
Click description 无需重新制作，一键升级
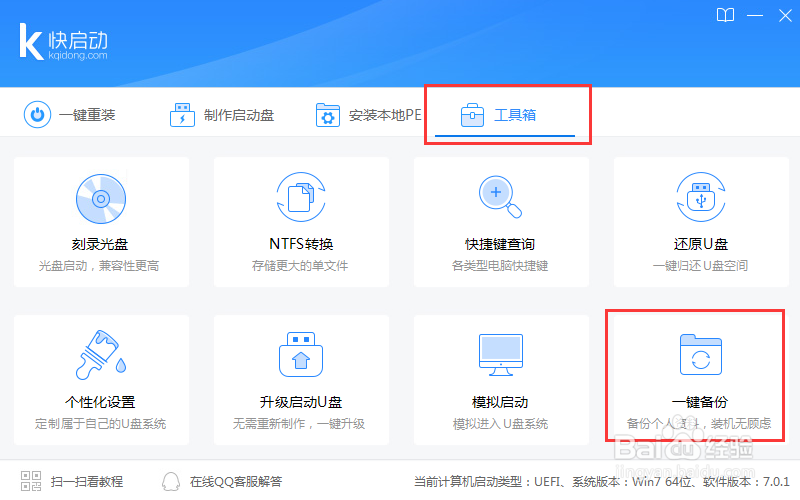click(299, 423)
